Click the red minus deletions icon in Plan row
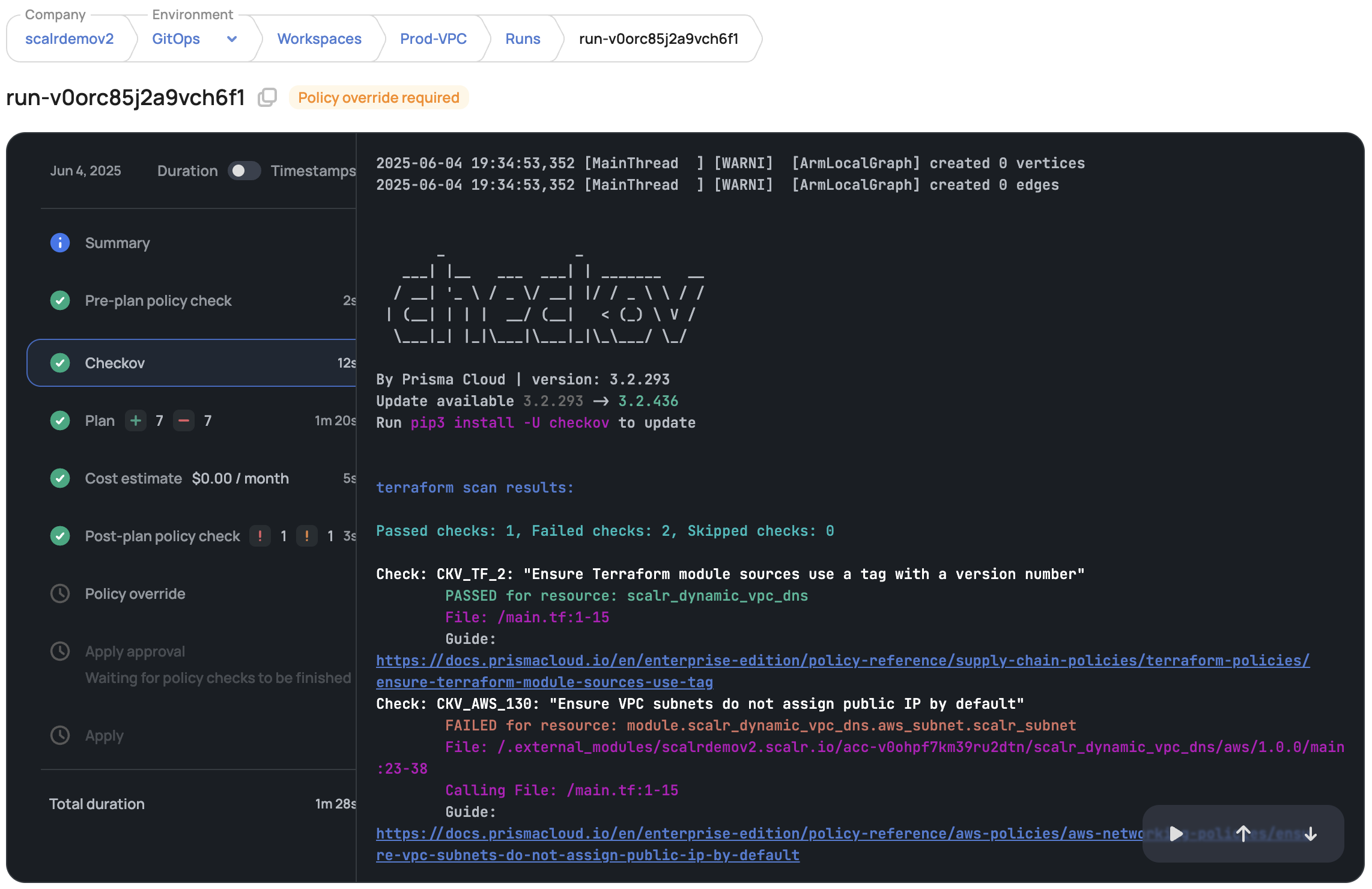This screenshot has width=1372, height=889. click(184, 420)
